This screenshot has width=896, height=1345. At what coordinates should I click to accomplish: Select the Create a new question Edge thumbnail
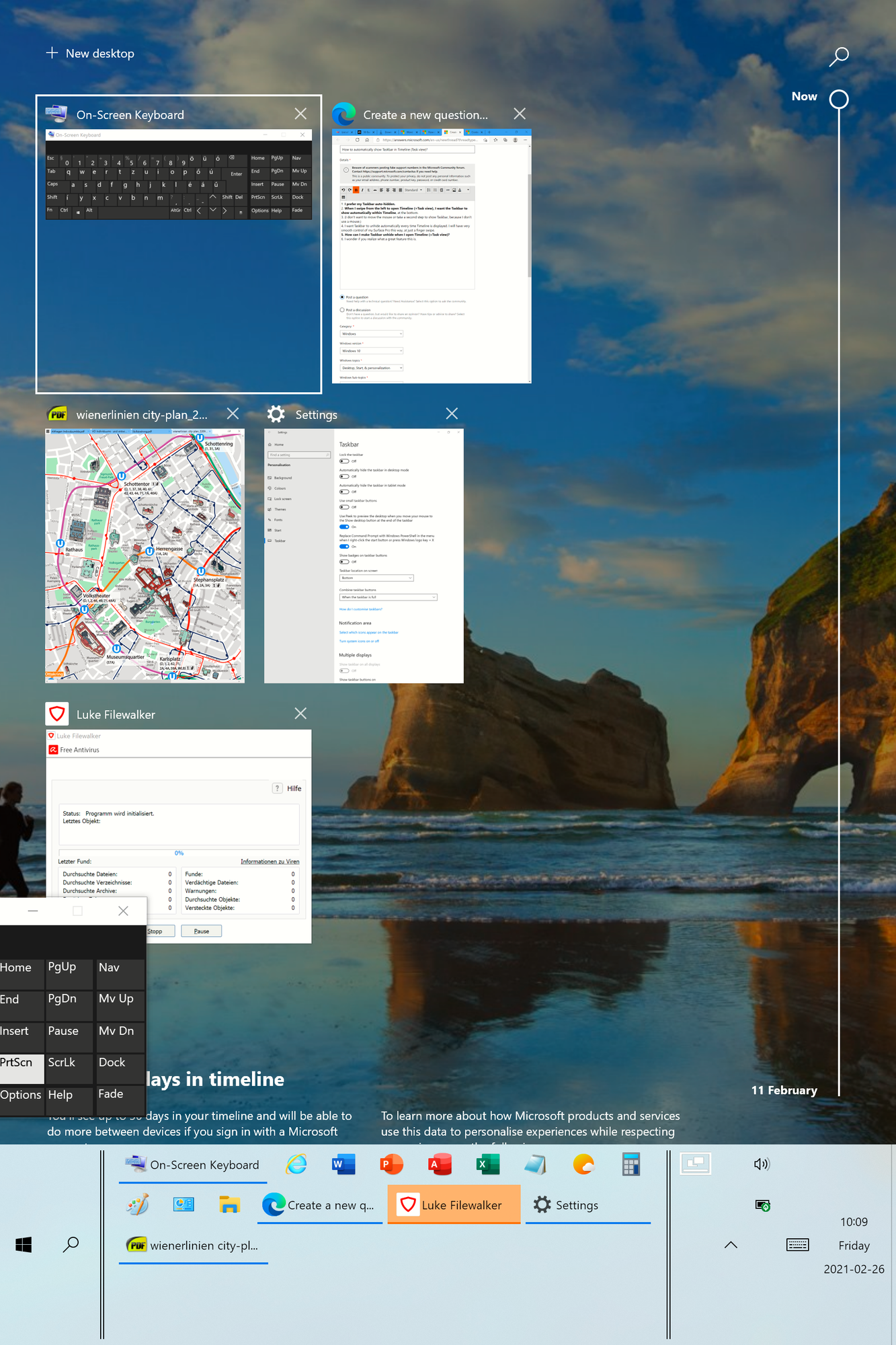432,256
